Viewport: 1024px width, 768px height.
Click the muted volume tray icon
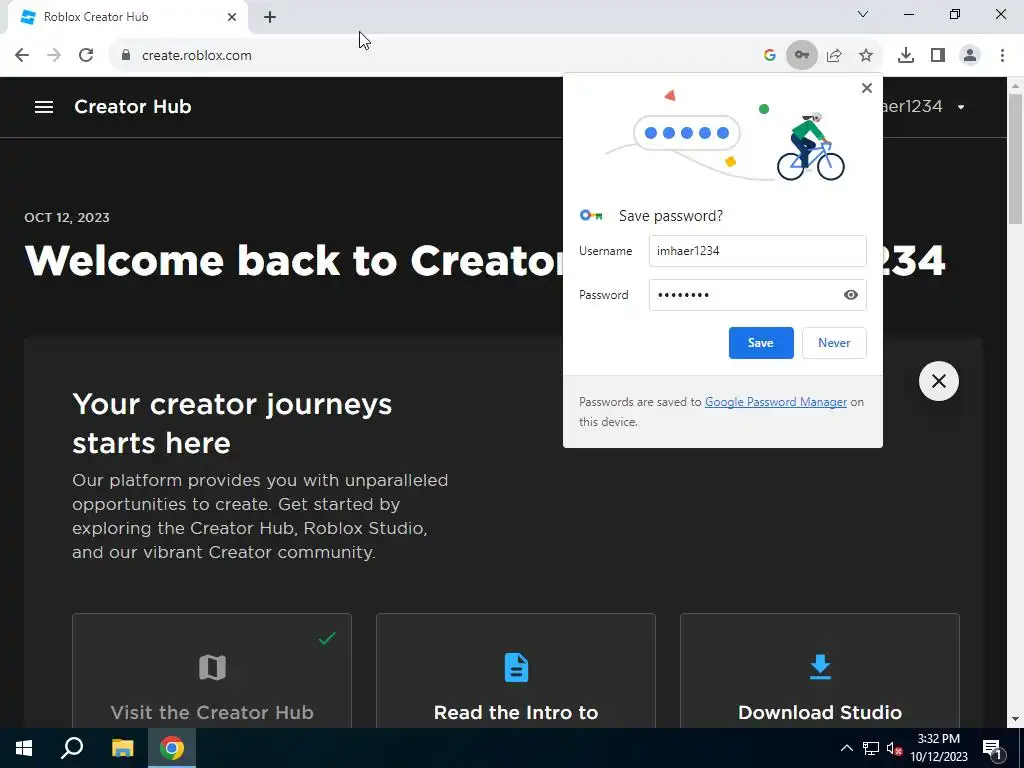click(x=895, y=749)
